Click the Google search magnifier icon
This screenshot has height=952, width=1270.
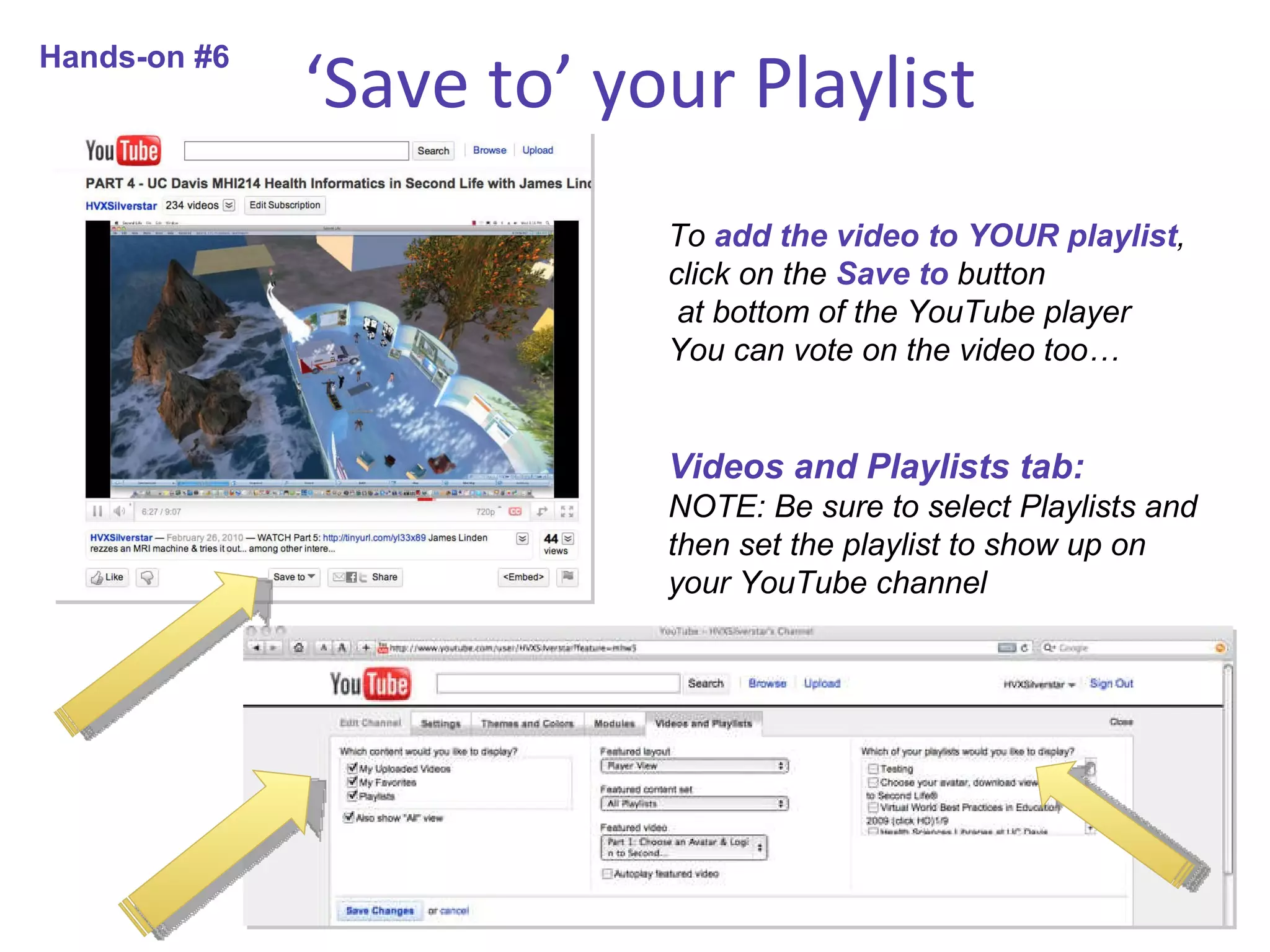point(1049,648)
